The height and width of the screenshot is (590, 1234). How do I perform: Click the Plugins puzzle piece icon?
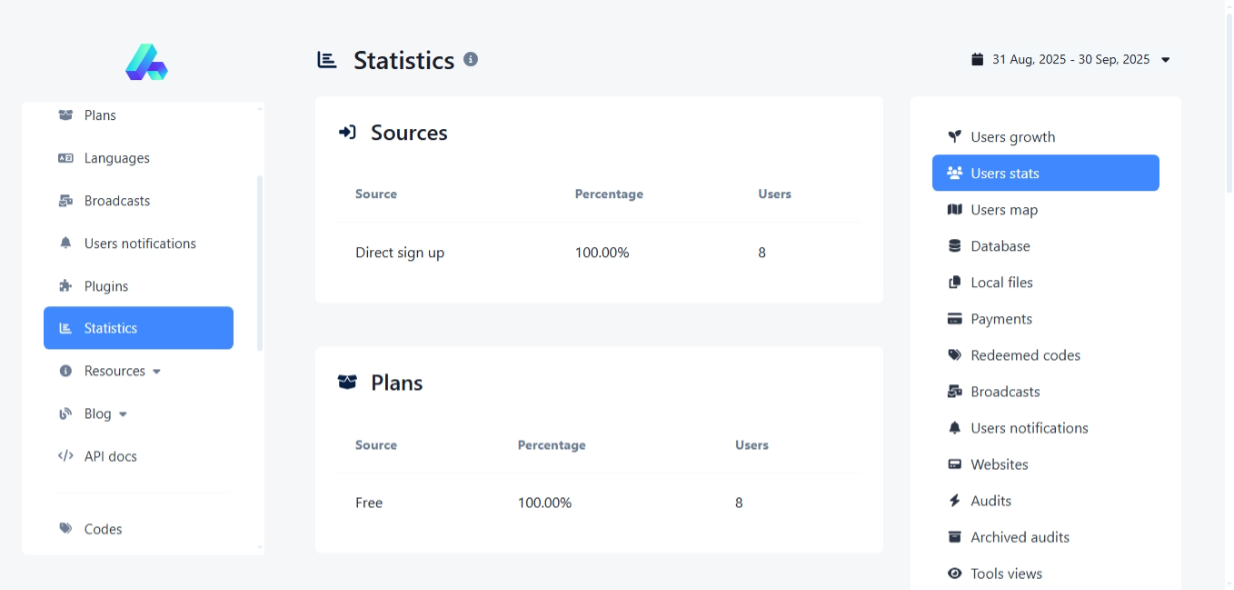tap(66, 286)
